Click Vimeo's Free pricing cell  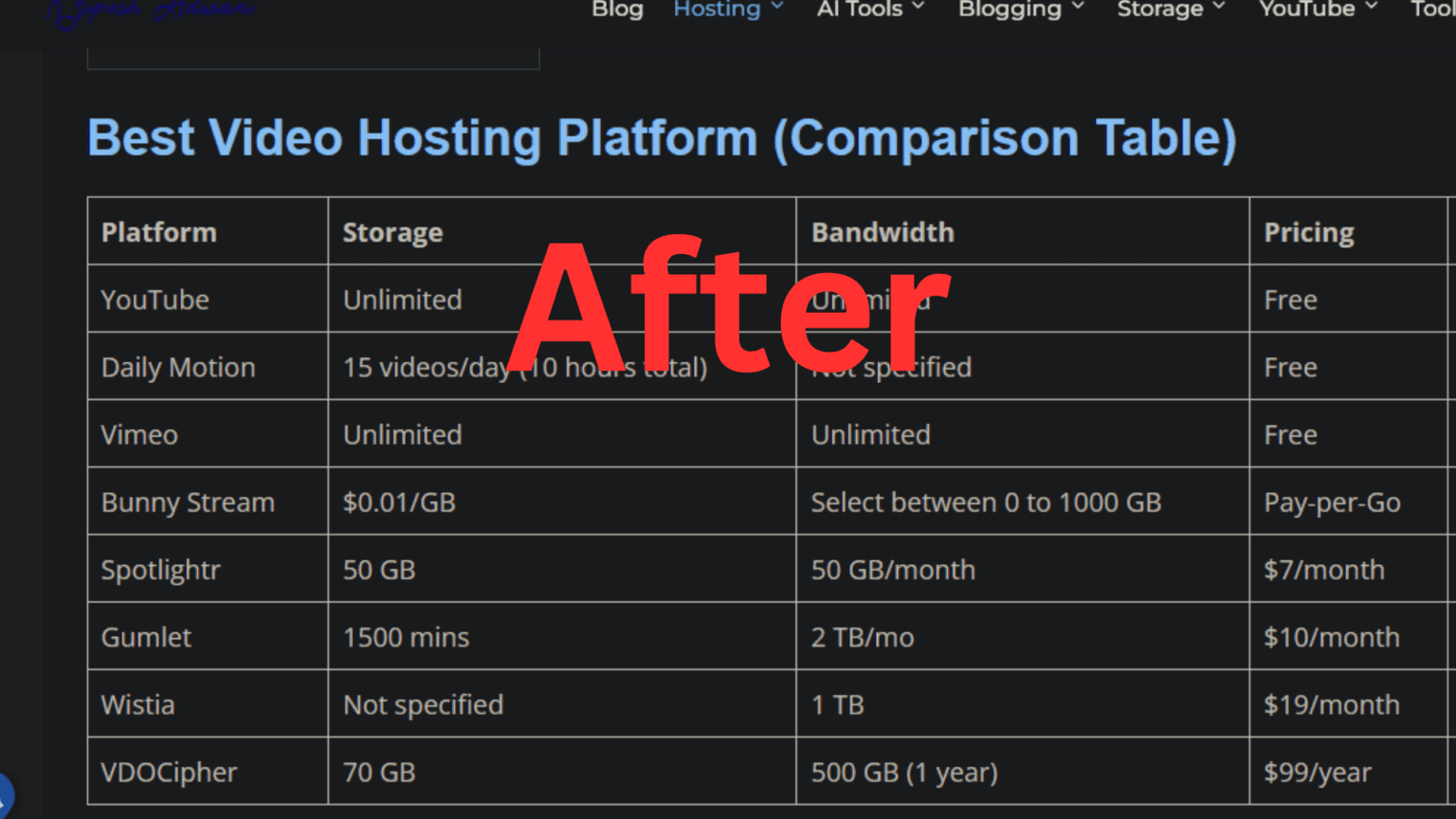[1349, 434]
